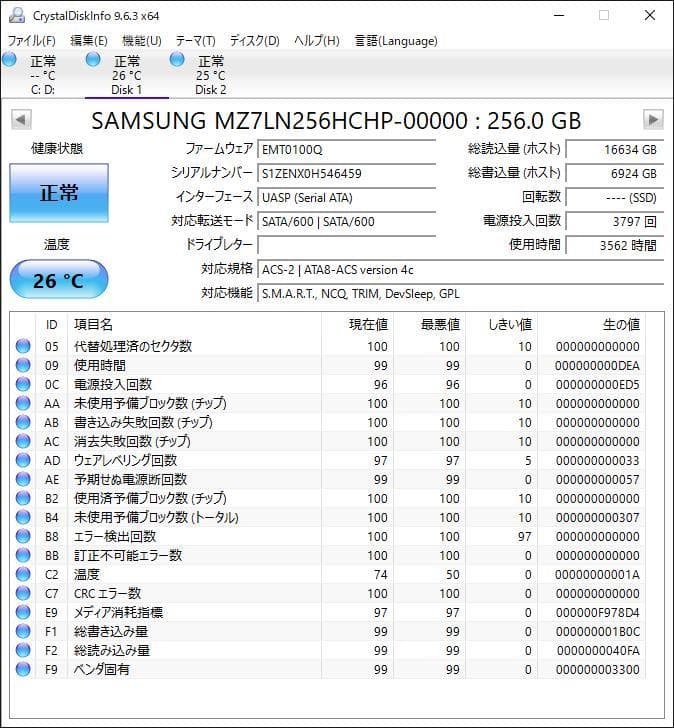Click the rotation rate value ---- (SSD)
674x728 pixels.
point(615,198)
